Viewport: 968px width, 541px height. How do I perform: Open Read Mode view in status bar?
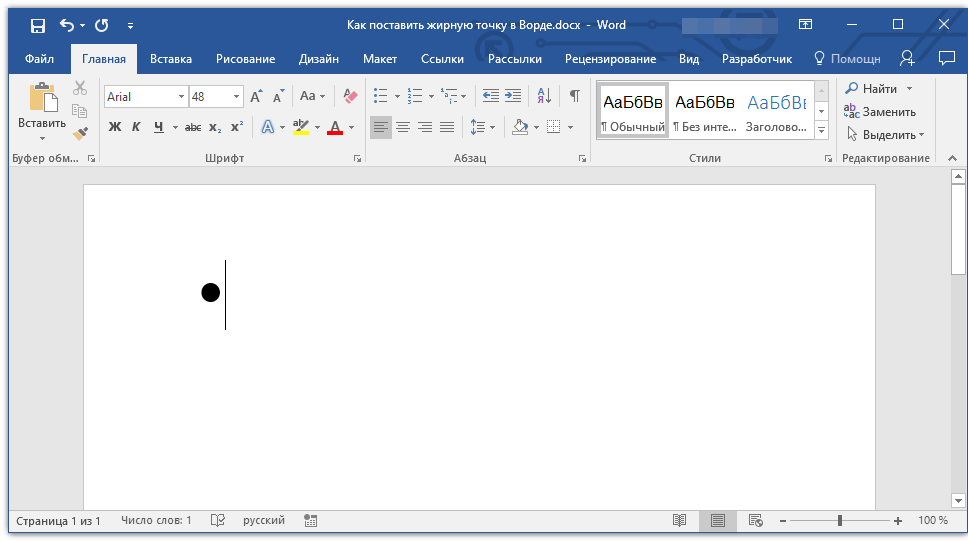[x=680, y=521]
